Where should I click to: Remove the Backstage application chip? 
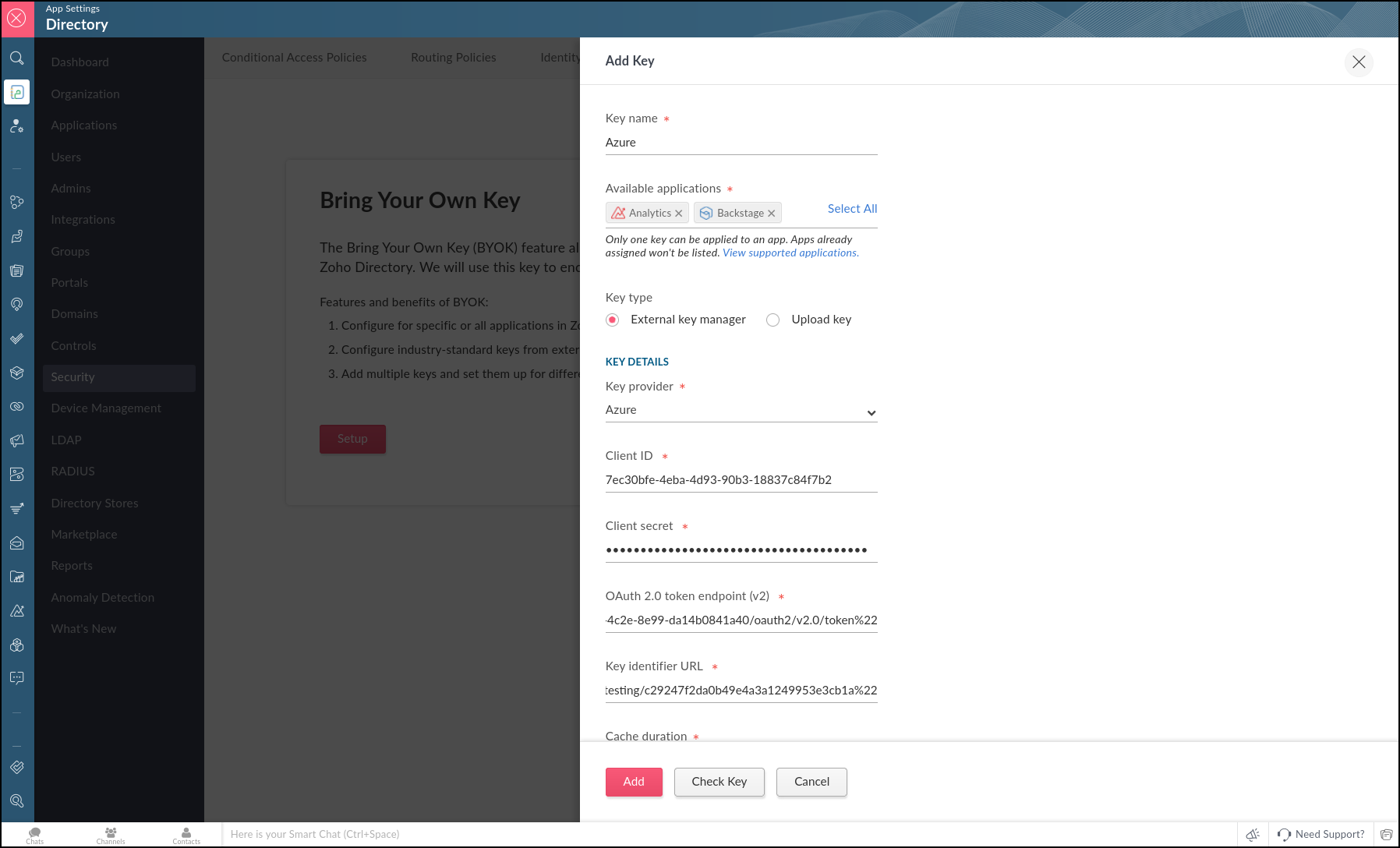[771, 214]
